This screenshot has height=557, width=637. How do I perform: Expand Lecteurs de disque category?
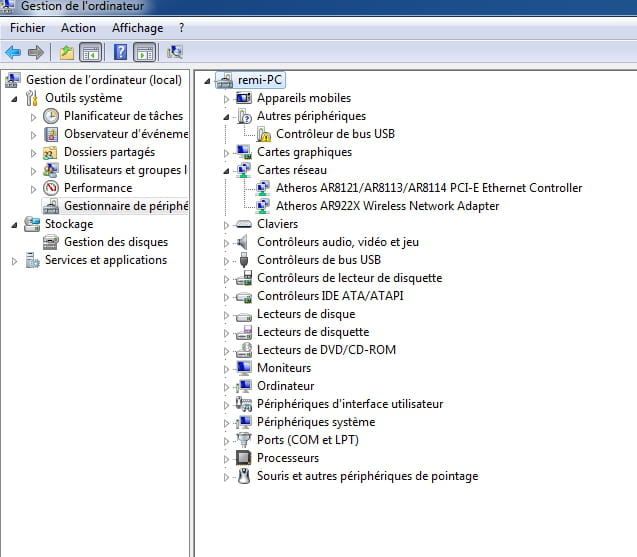tap(226, 315)
